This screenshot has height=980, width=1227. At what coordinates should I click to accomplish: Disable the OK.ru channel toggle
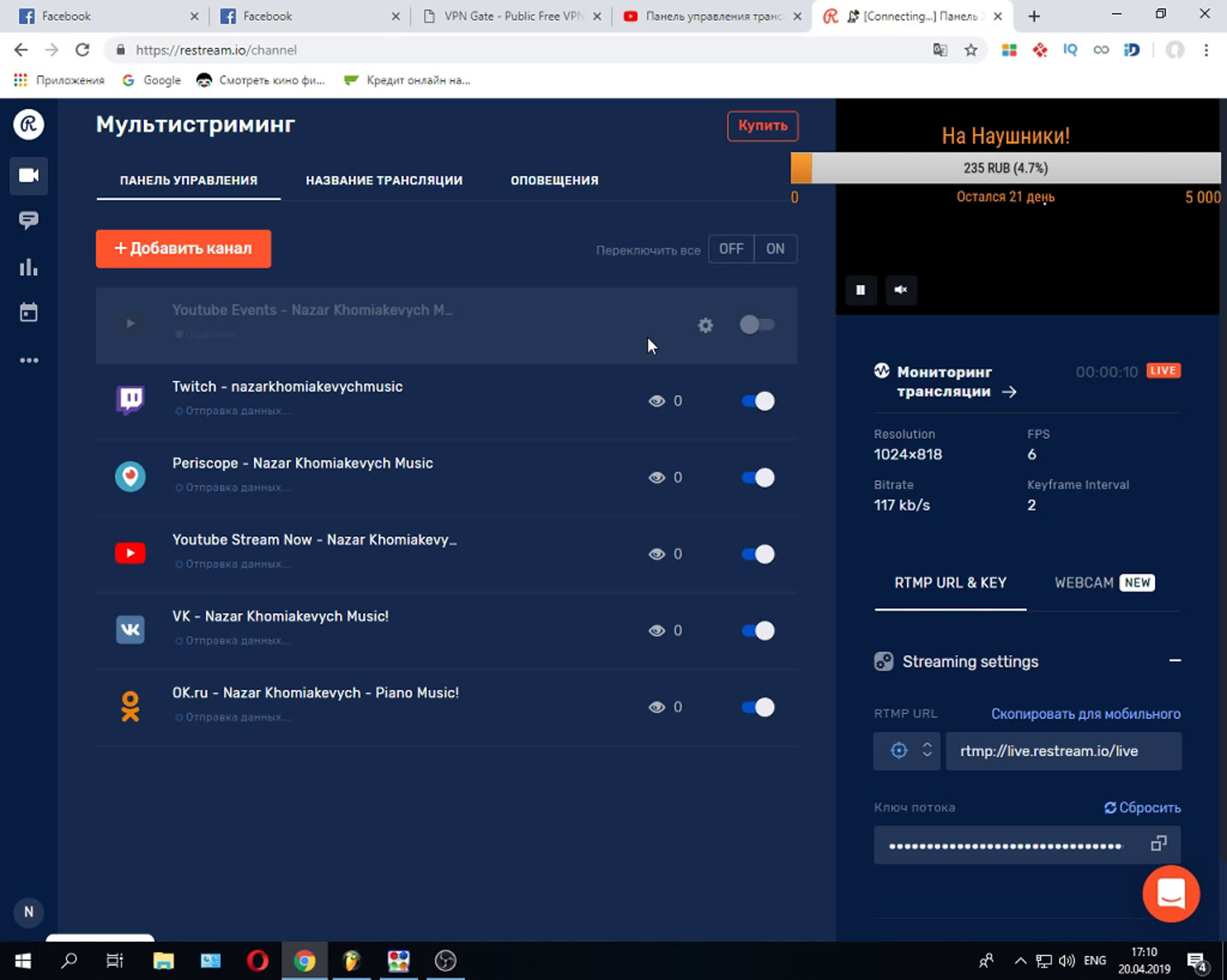(758, 707)
